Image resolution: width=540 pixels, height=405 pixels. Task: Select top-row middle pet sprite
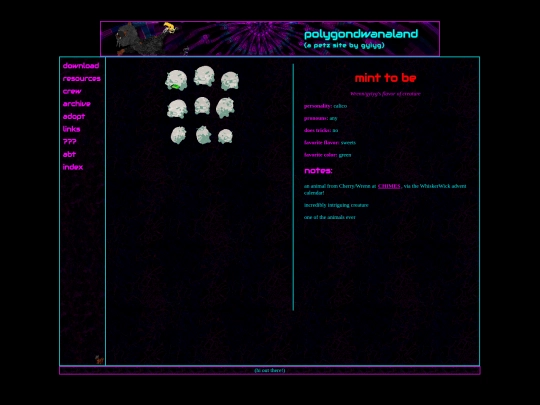(204, 76)
